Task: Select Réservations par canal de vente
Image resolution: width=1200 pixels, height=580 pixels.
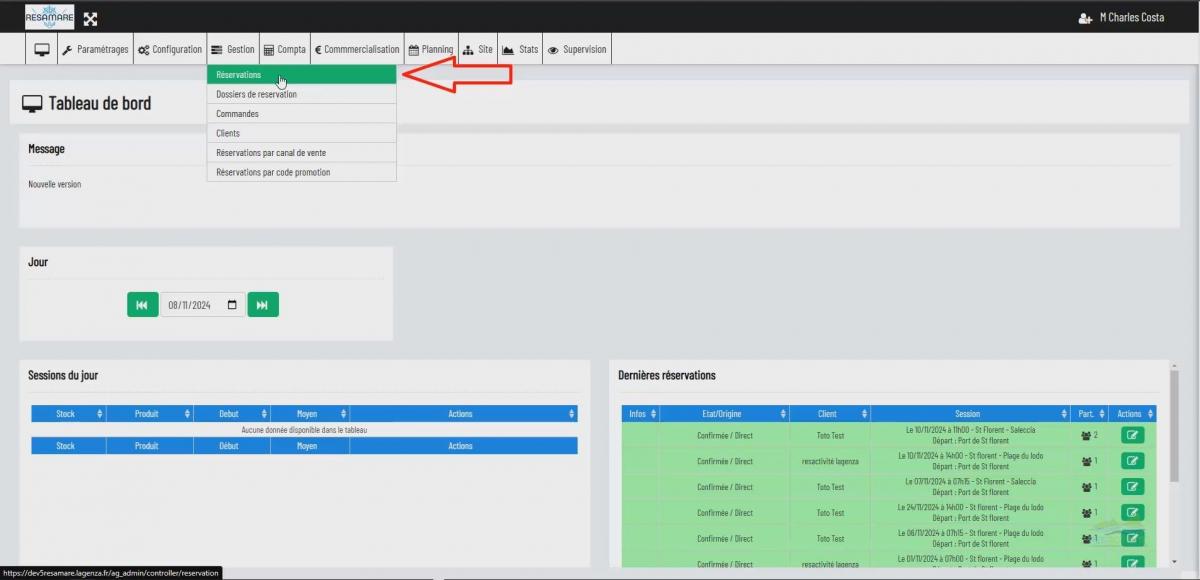Action: tap(301, 153)
